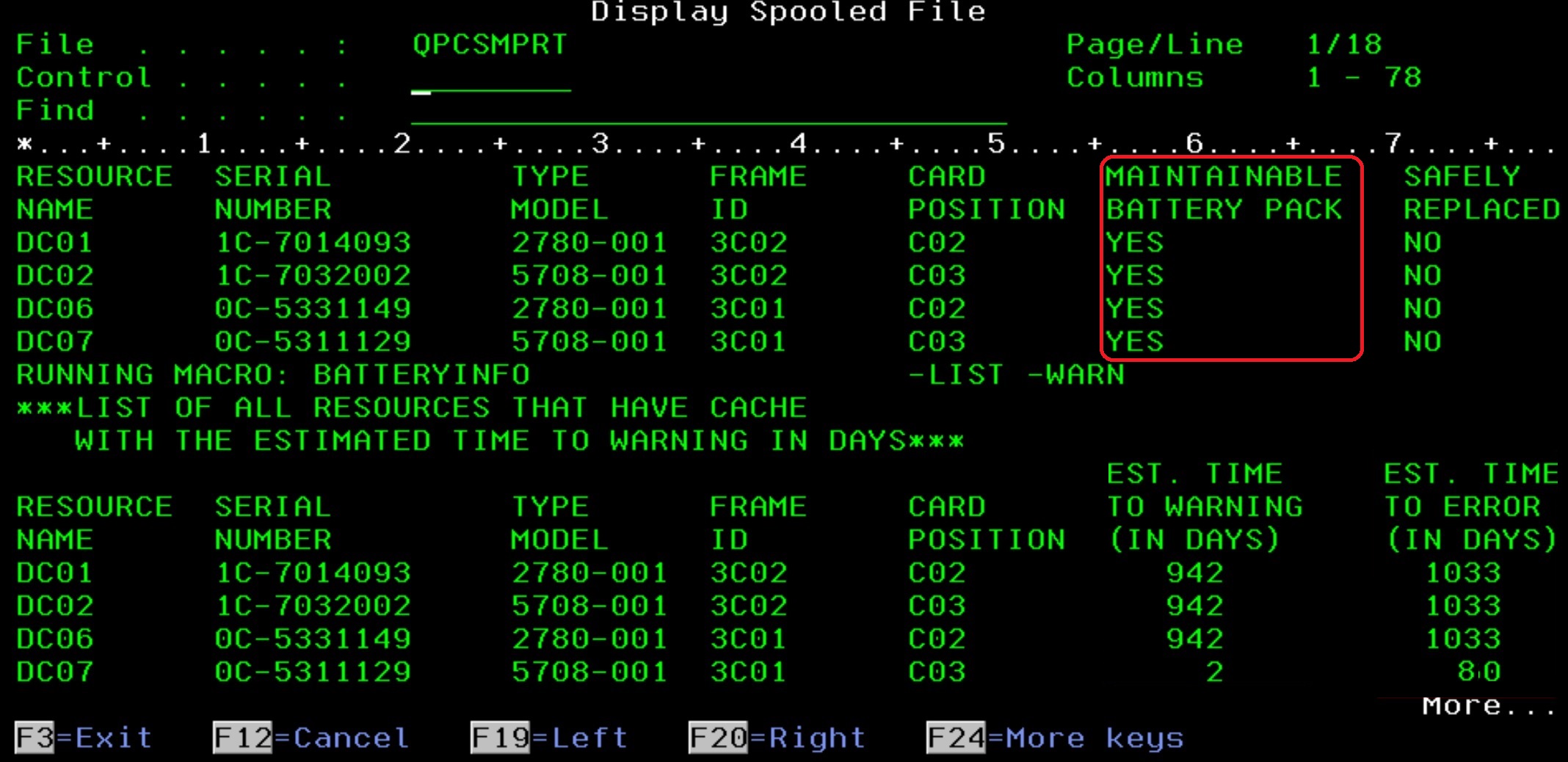Click the Display Spooled File title
Image resolution: width=1568 pixels, height=762 pixels.
788,12
